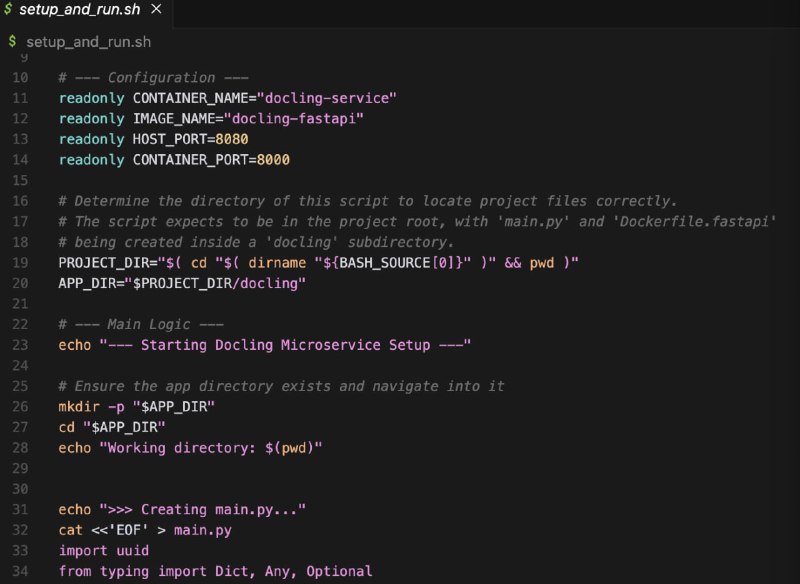
Task: Click the mkdir -p command
Action: click(x=91, y=407)
